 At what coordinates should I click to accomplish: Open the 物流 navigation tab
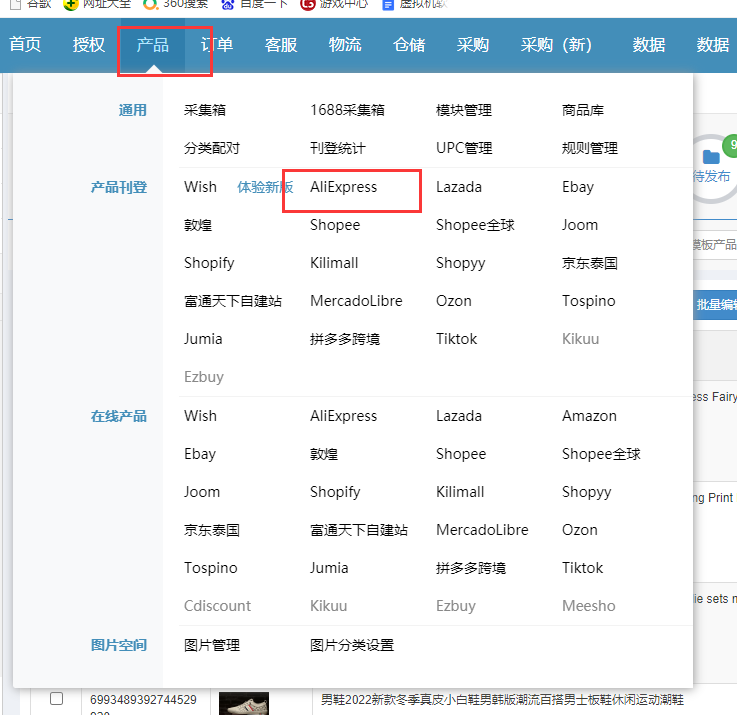point(345,45)
